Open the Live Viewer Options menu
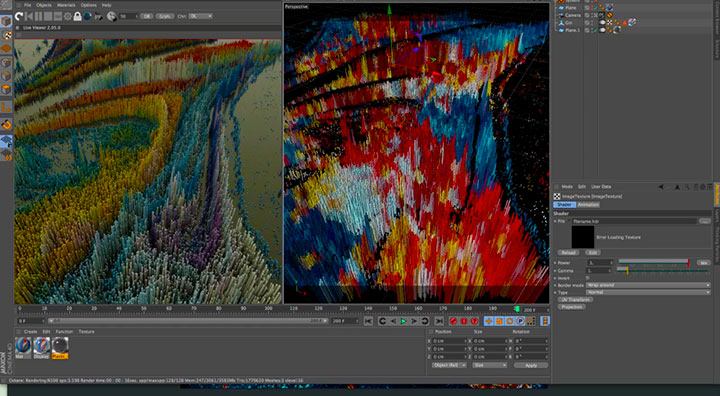 (89, 5)
